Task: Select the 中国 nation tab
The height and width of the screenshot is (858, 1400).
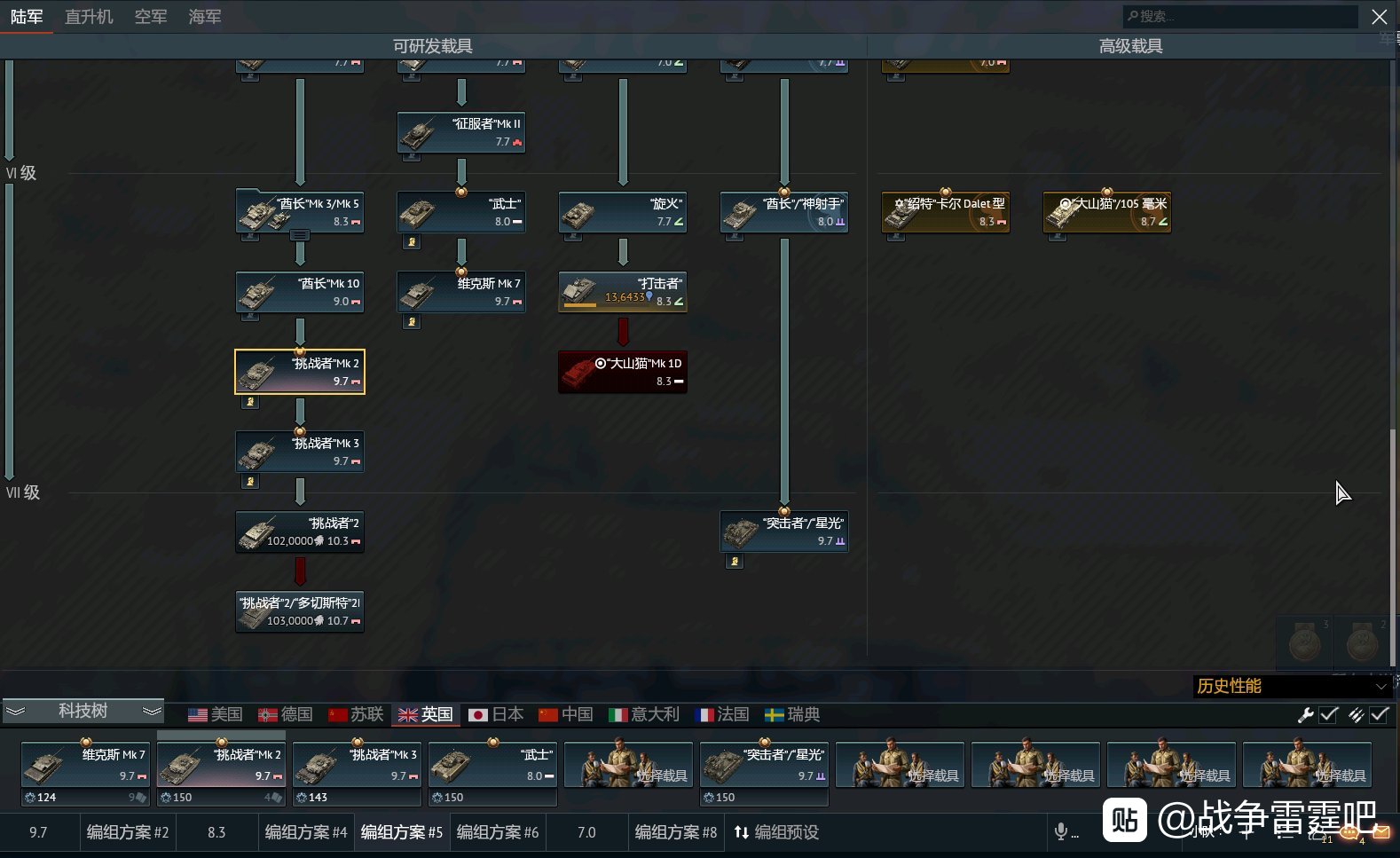Action: pyautogui.click(x=566, y=714)
